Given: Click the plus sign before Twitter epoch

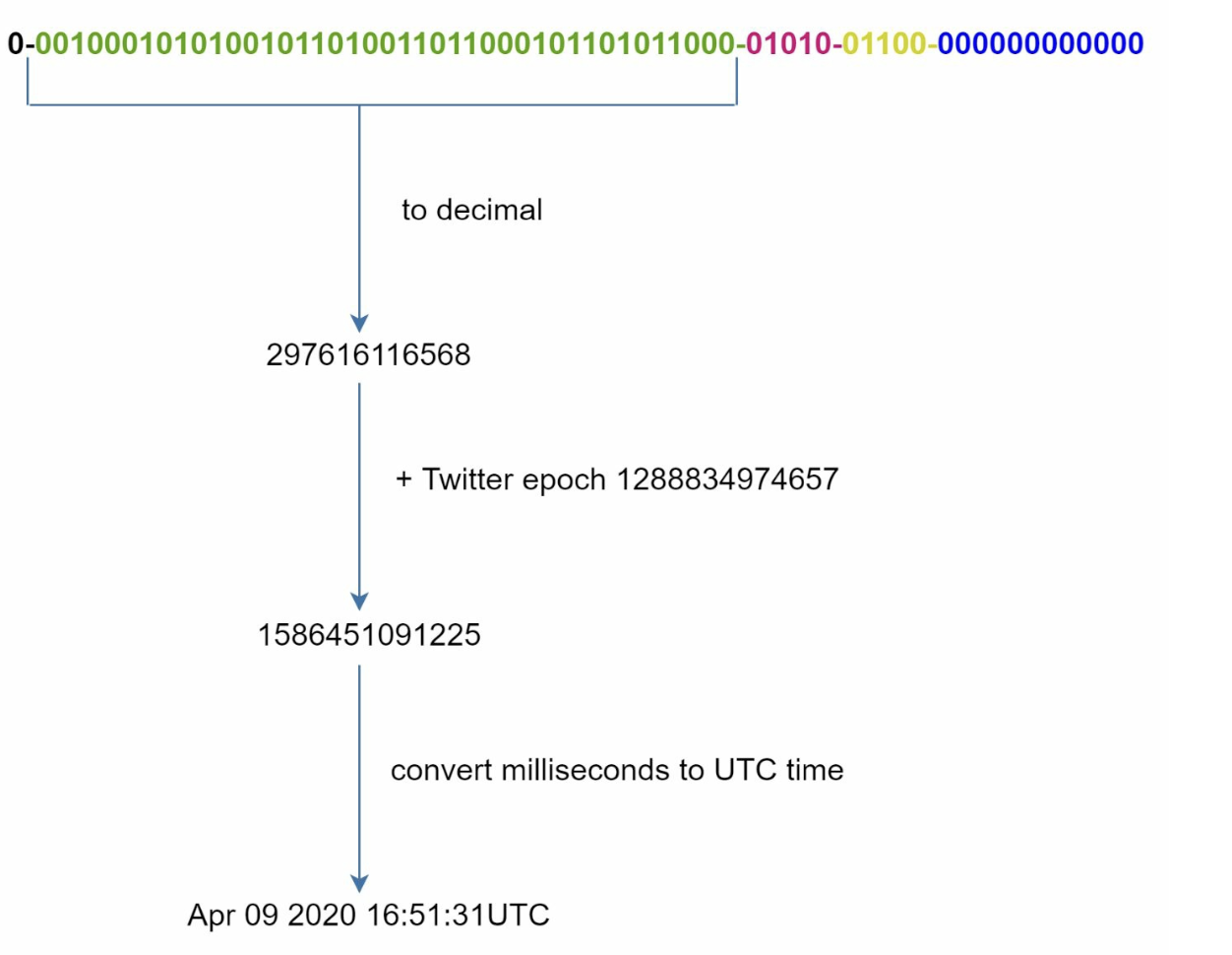Looking at the screenshot, I should [403, 479].
